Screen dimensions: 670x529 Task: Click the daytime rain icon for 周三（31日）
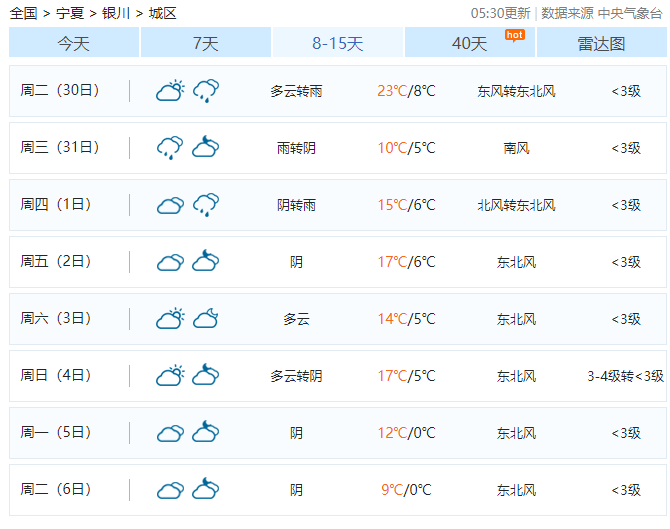pos(170,148)
